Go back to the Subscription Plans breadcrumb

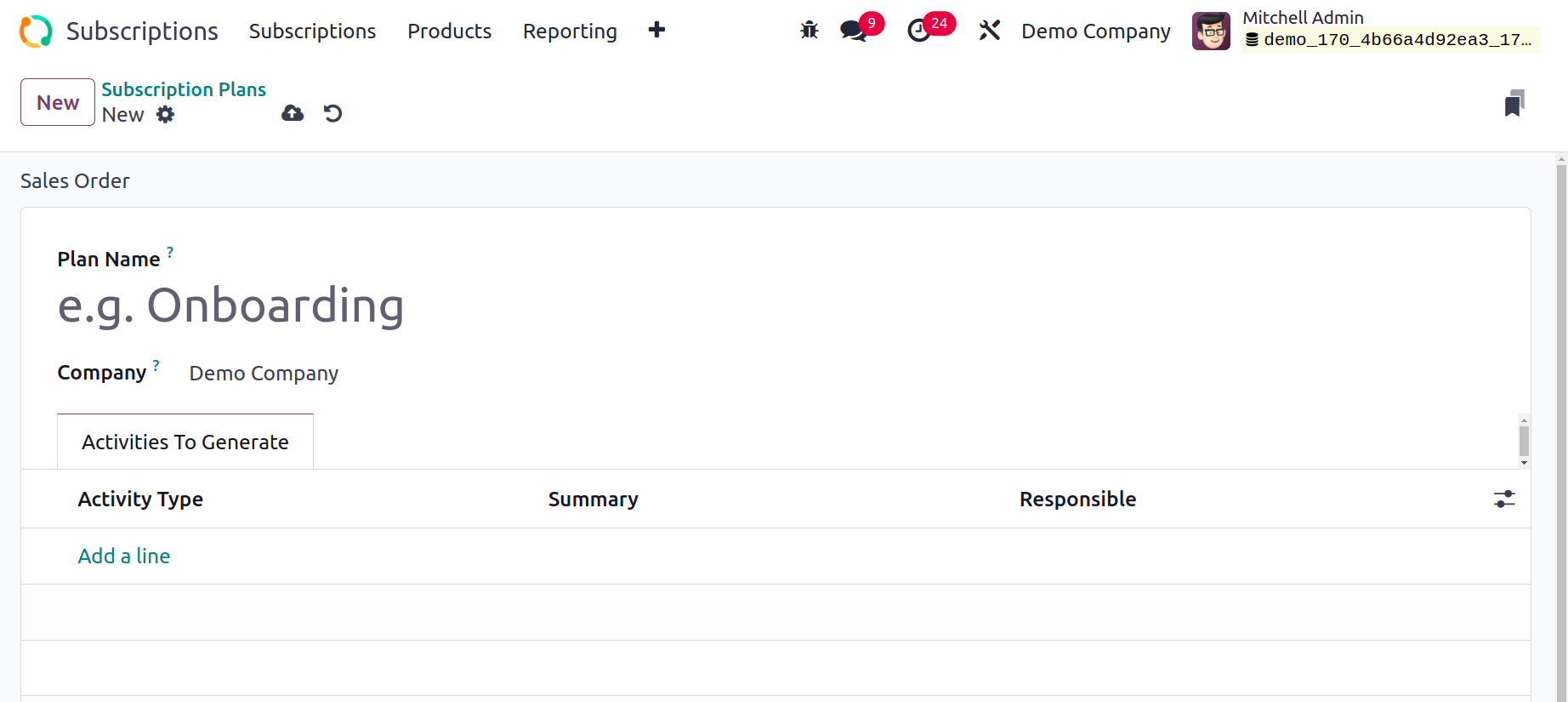184,89
